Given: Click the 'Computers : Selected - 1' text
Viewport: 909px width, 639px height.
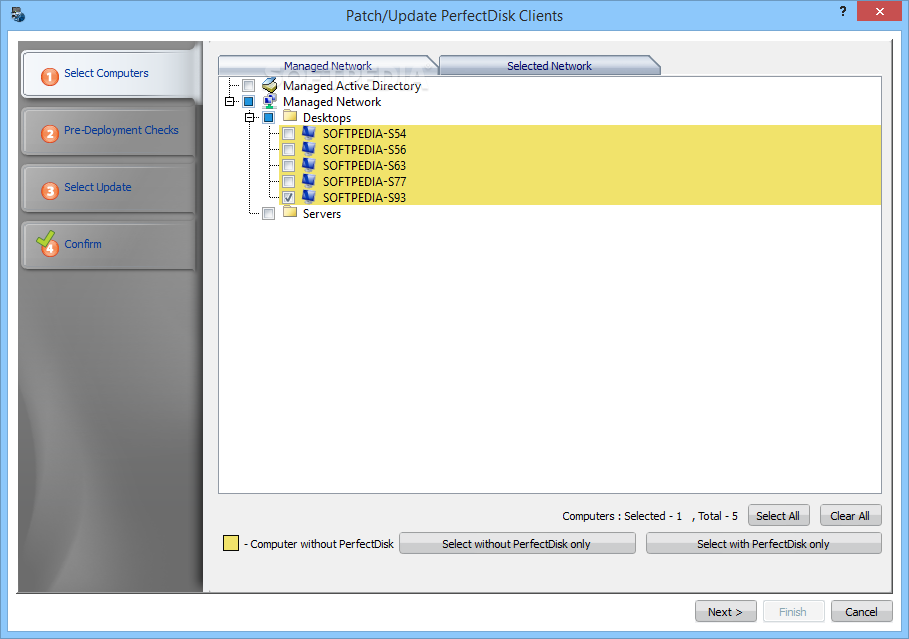Looking at the screenshot, I should (622, 516).
